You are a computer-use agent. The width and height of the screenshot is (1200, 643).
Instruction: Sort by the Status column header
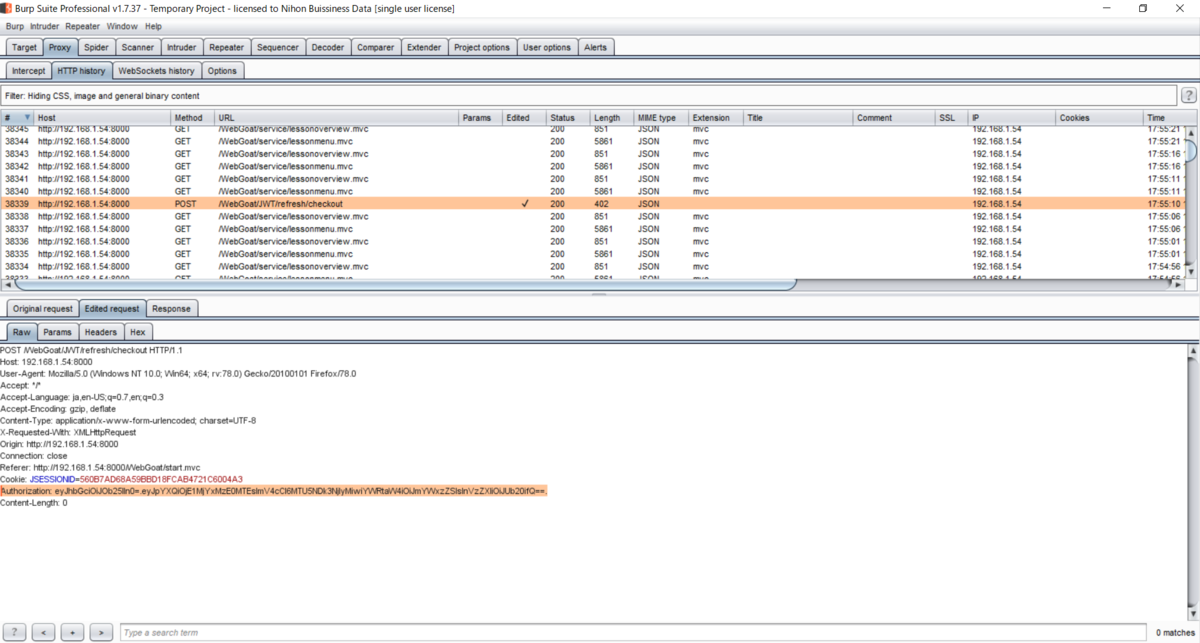click(x=568, y=118)
